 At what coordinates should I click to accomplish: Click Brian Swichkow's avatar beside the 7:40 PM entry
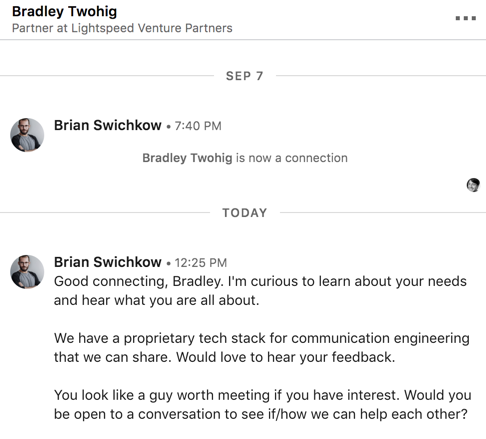pos(27,135)
